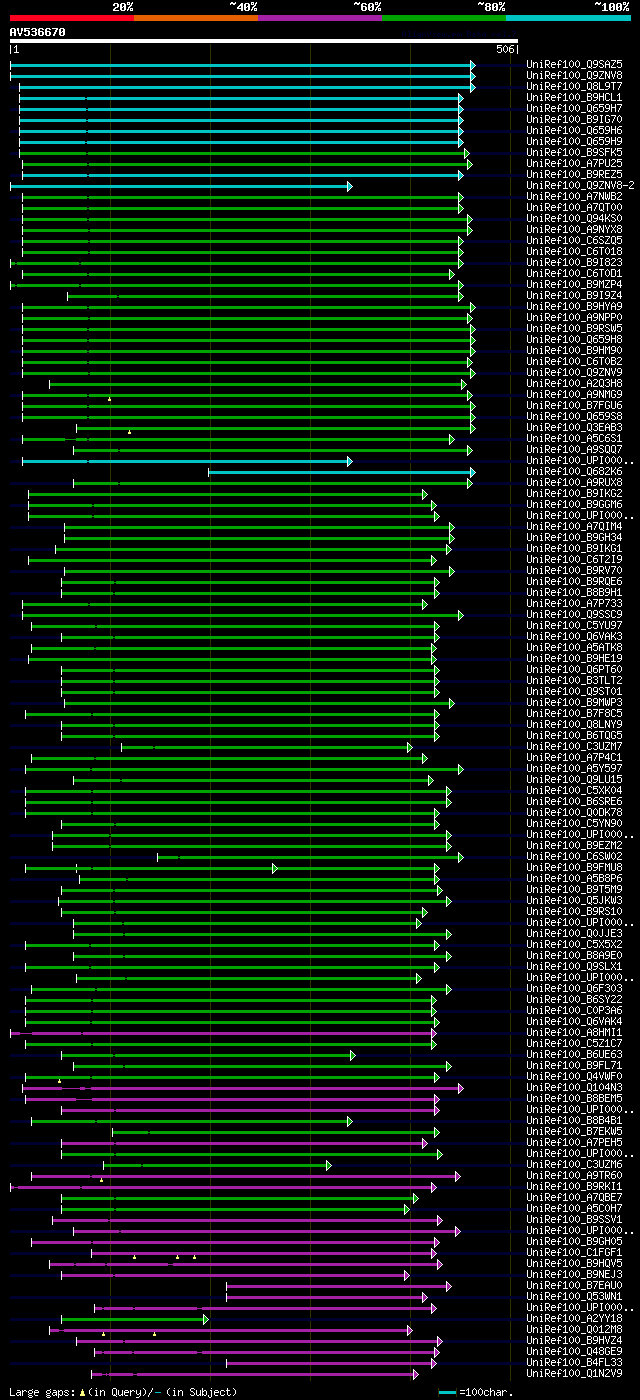Select the UniRef100_B9HYA9 label

tap(576, 306)
